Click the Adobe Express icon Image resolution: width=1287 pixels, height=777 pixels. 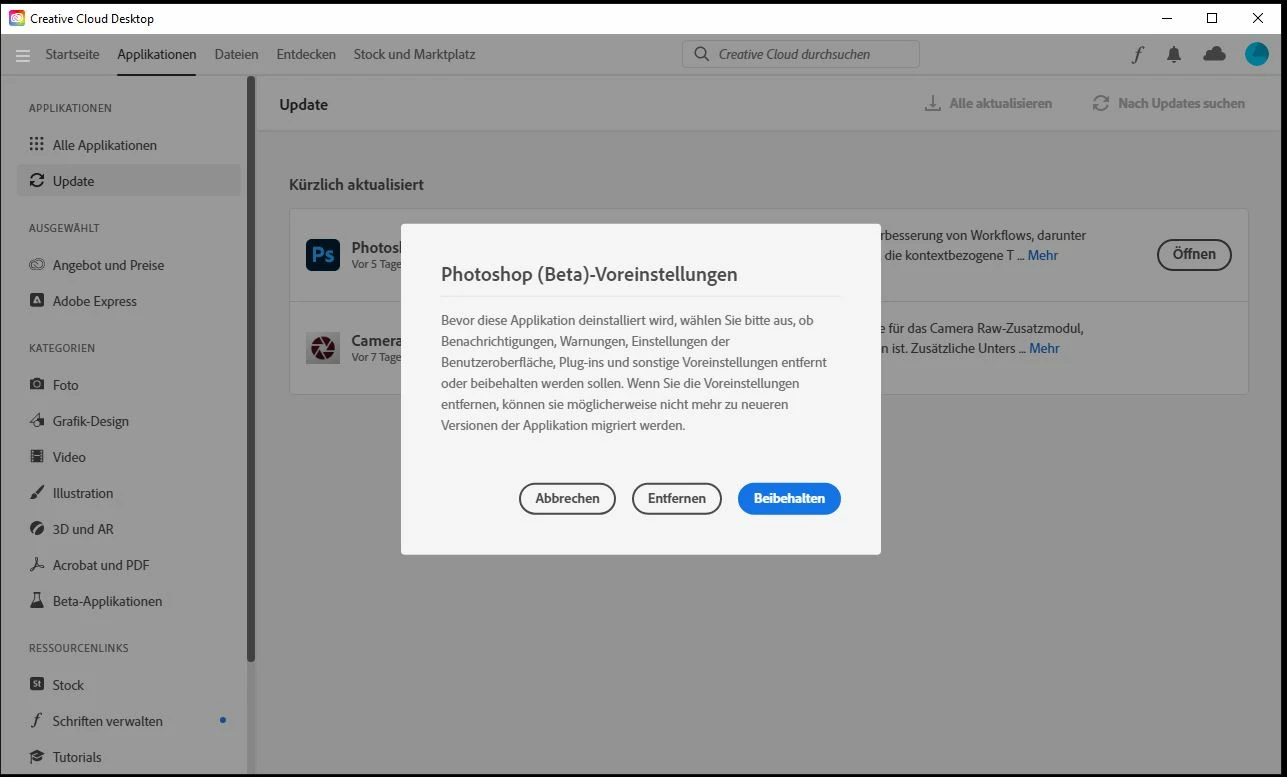[x=37, y=300]
